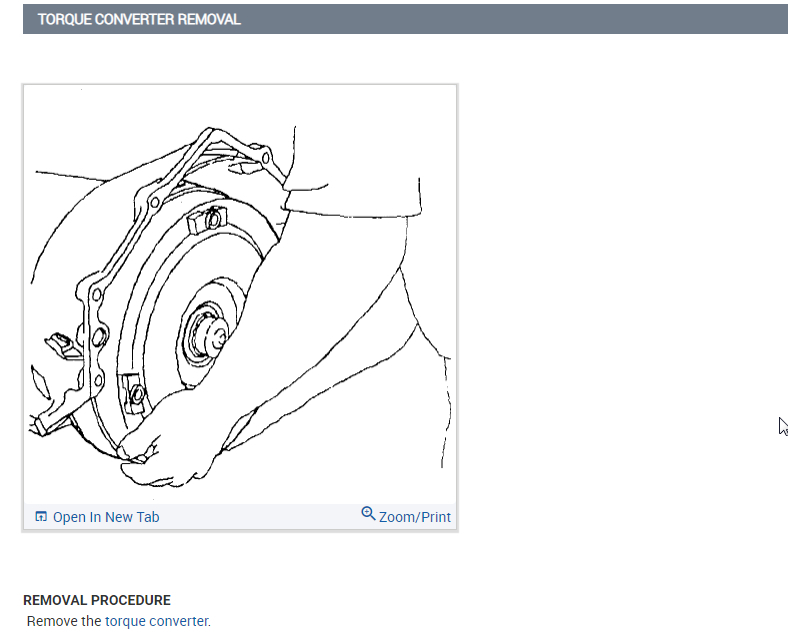Click the Open In New Tab icon
The image size is (788, 643).
pos(41,516)
